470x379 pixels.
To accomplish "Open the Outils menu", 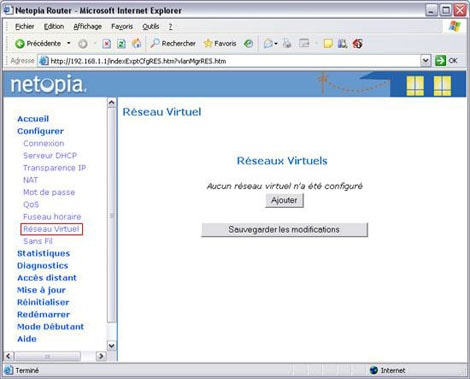I will 151,26.
